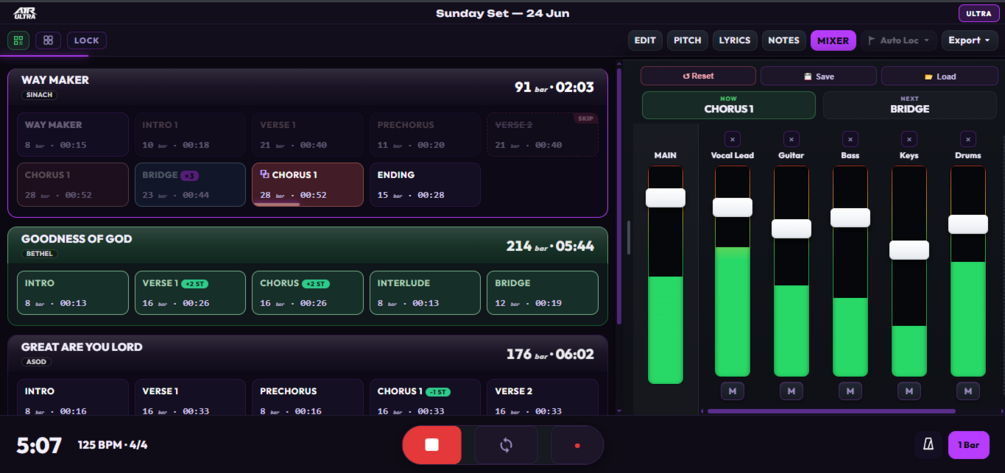Open the Export dropdown

(x=969, y=40)
